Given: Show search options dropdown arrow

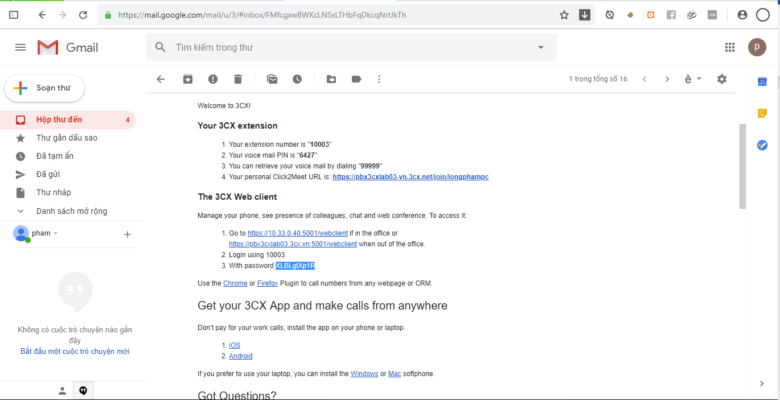Looking at the screenshot, I should click(541, 47).
